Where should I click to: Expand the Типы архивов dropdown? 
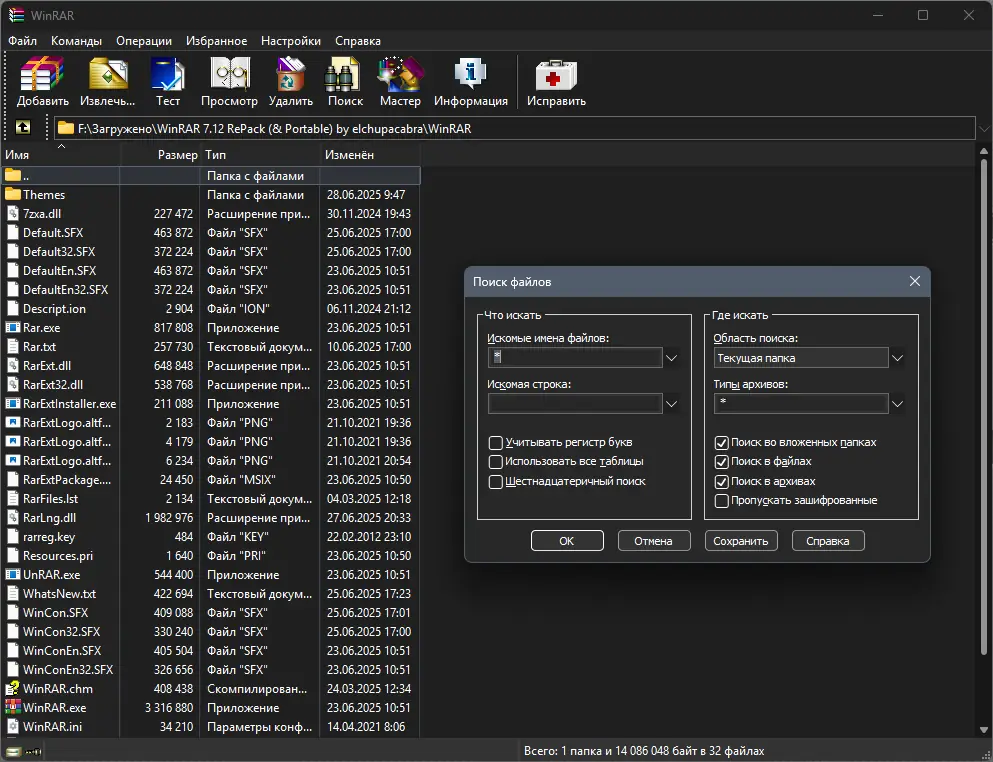[898, 404]
